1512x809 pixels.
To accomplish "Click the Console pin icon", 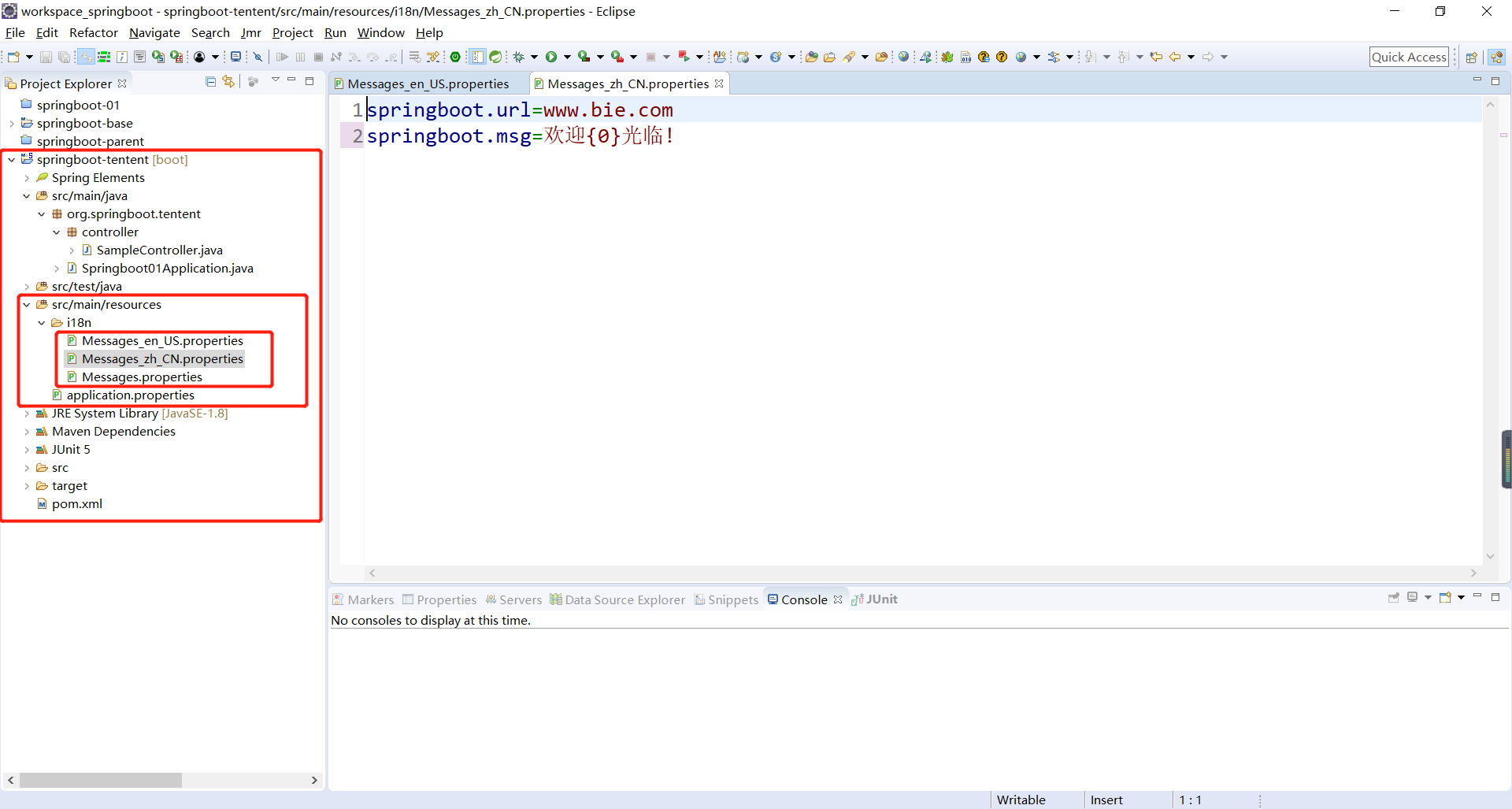I will tap(1394, 597).
